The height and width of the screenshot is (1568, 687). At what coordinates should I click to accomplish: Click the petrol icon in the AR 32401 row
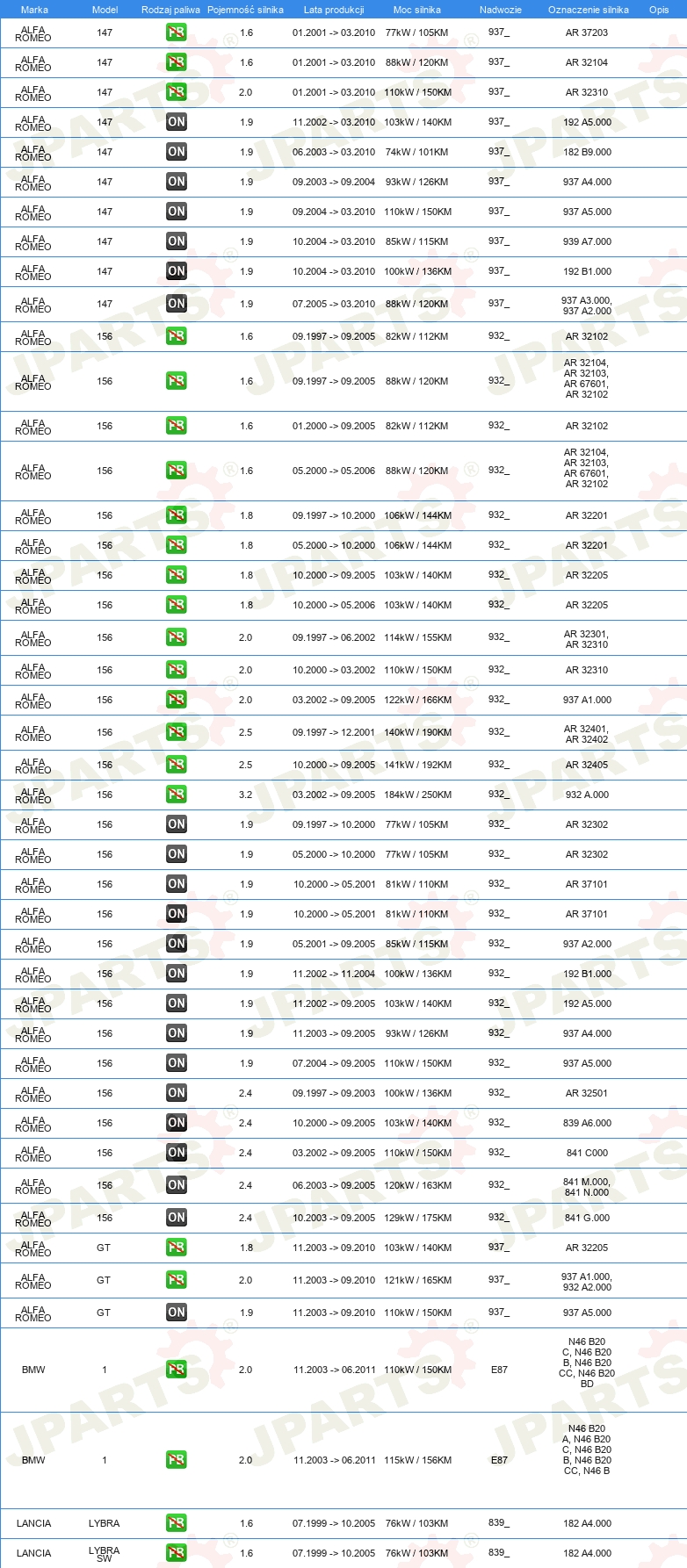pos(176,732)
